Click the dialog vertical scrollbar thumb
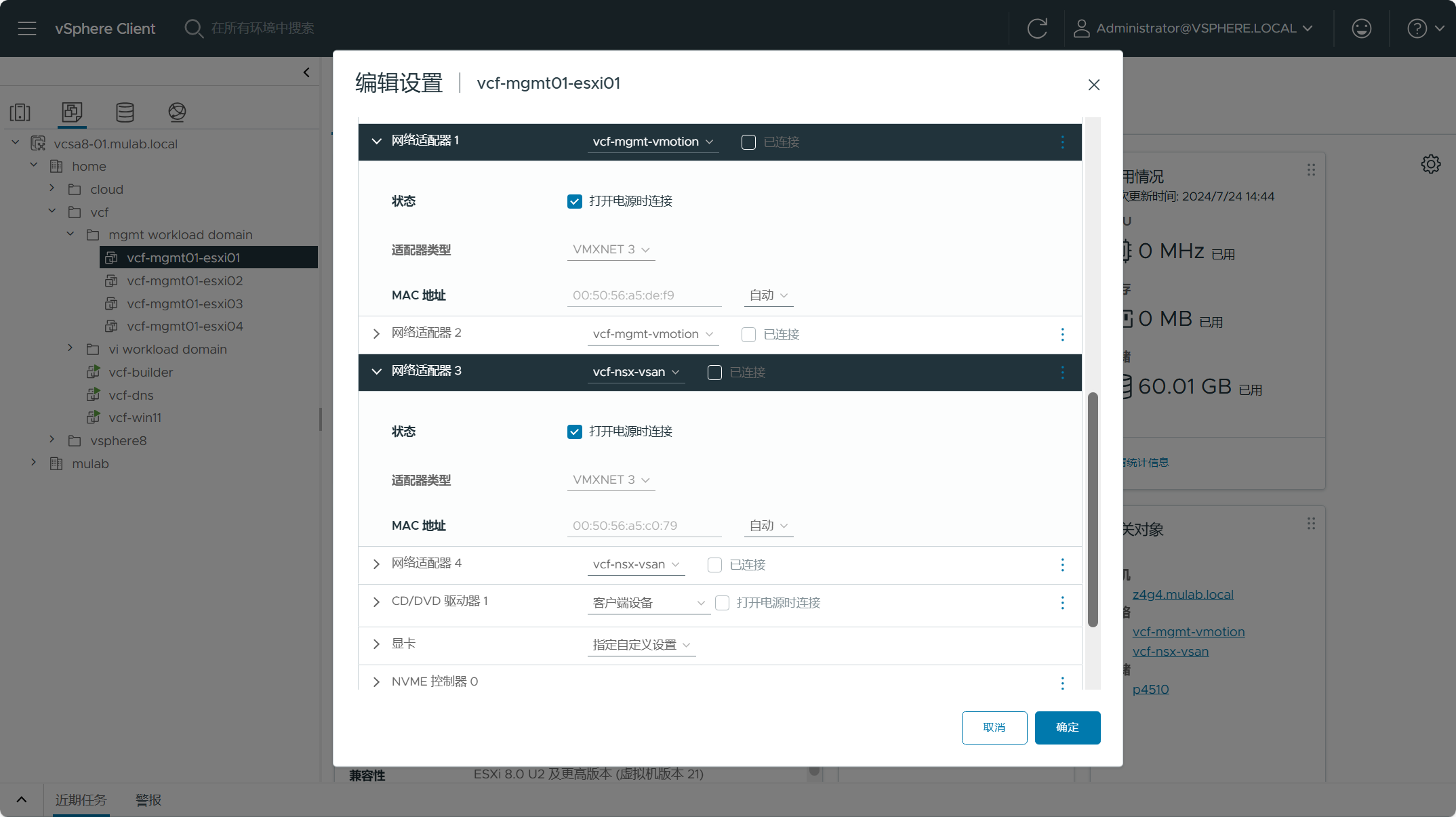Screen dimensions: 1456x817 click(x=1093, y=510)
